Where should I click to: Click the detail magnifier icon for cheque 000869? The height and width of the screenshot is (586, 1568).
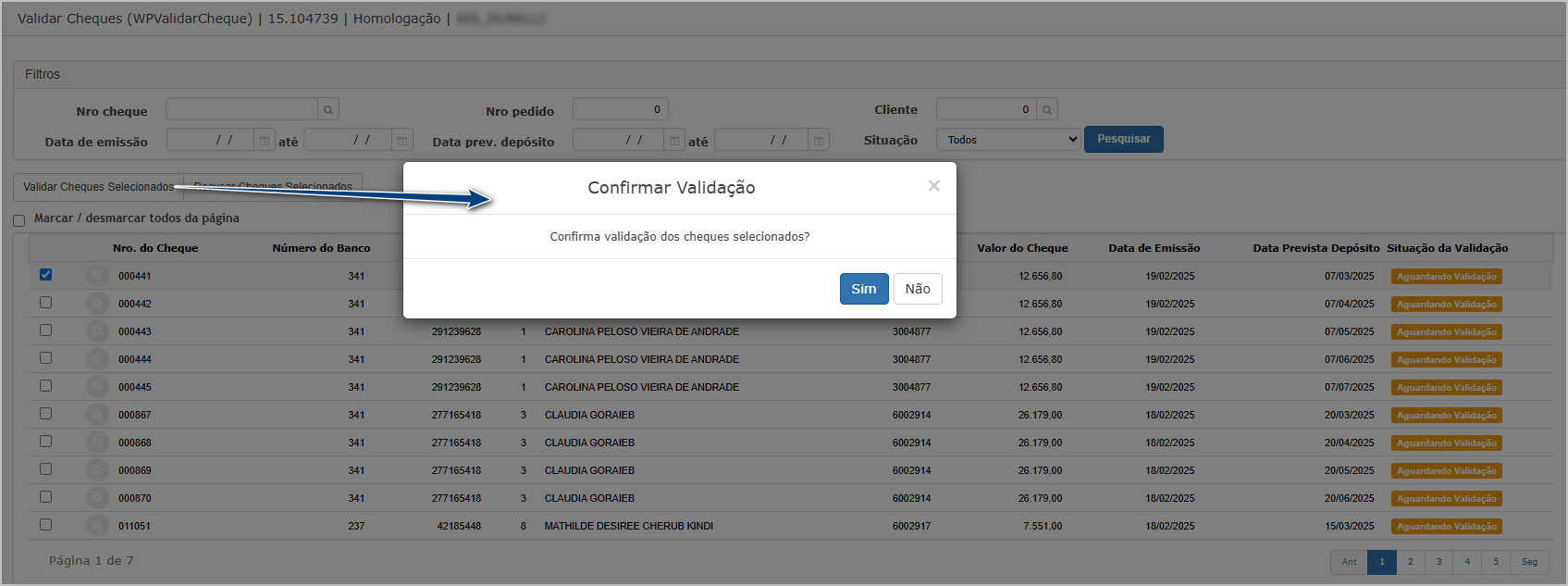click(97, 470)
